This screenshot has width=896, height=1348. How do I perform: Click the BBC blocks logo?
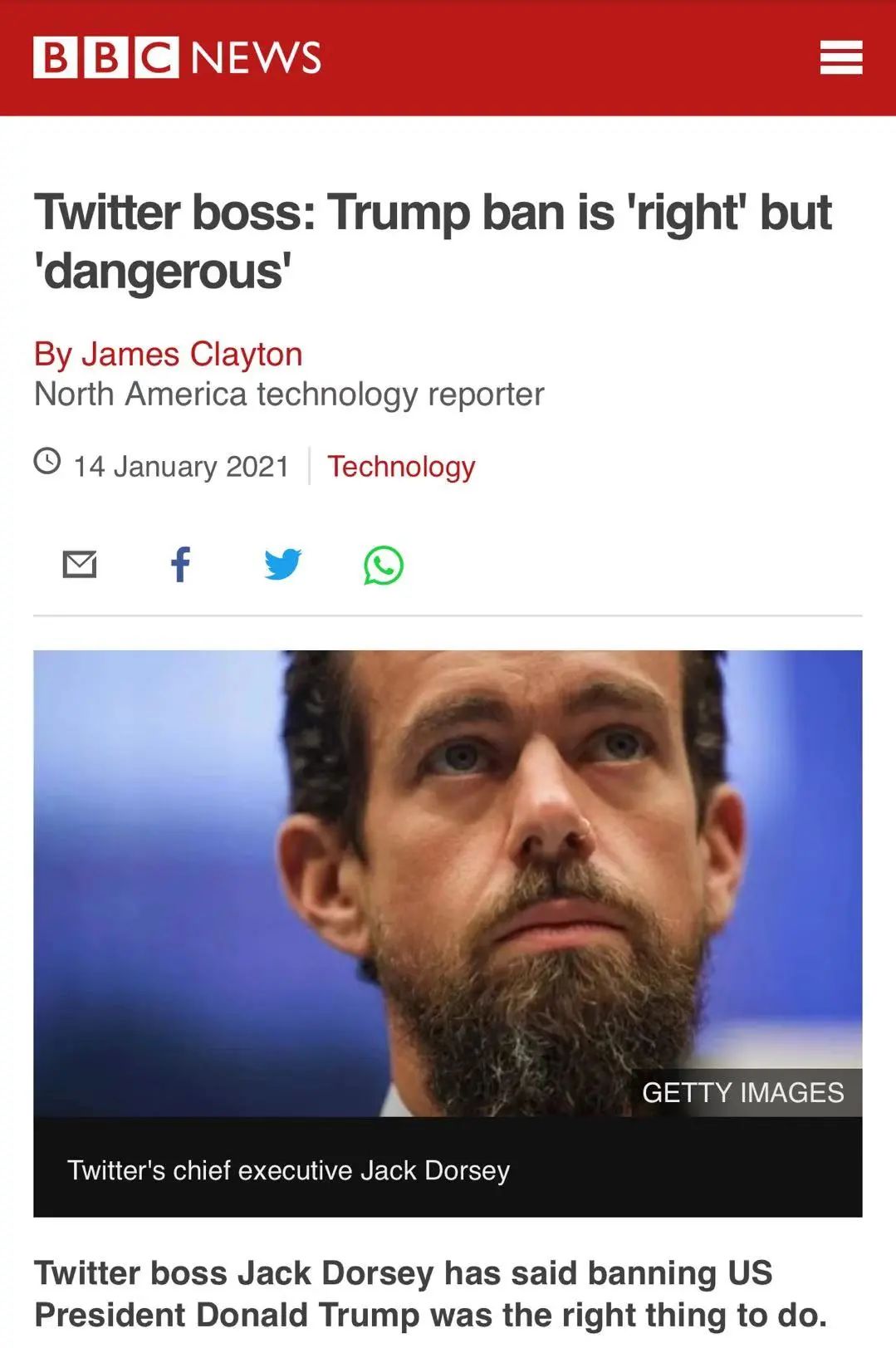pos(105,57)
